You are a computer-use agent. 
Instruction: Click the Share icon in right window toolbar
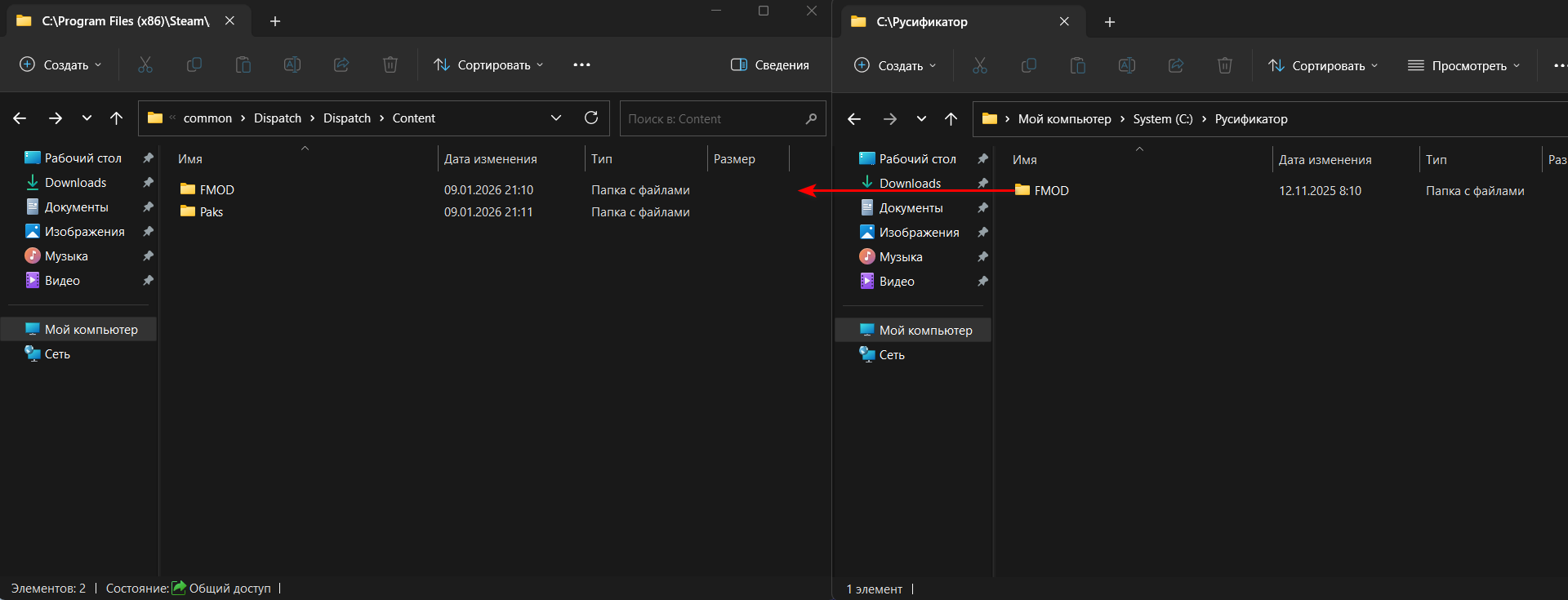[x=1176, y=65]
